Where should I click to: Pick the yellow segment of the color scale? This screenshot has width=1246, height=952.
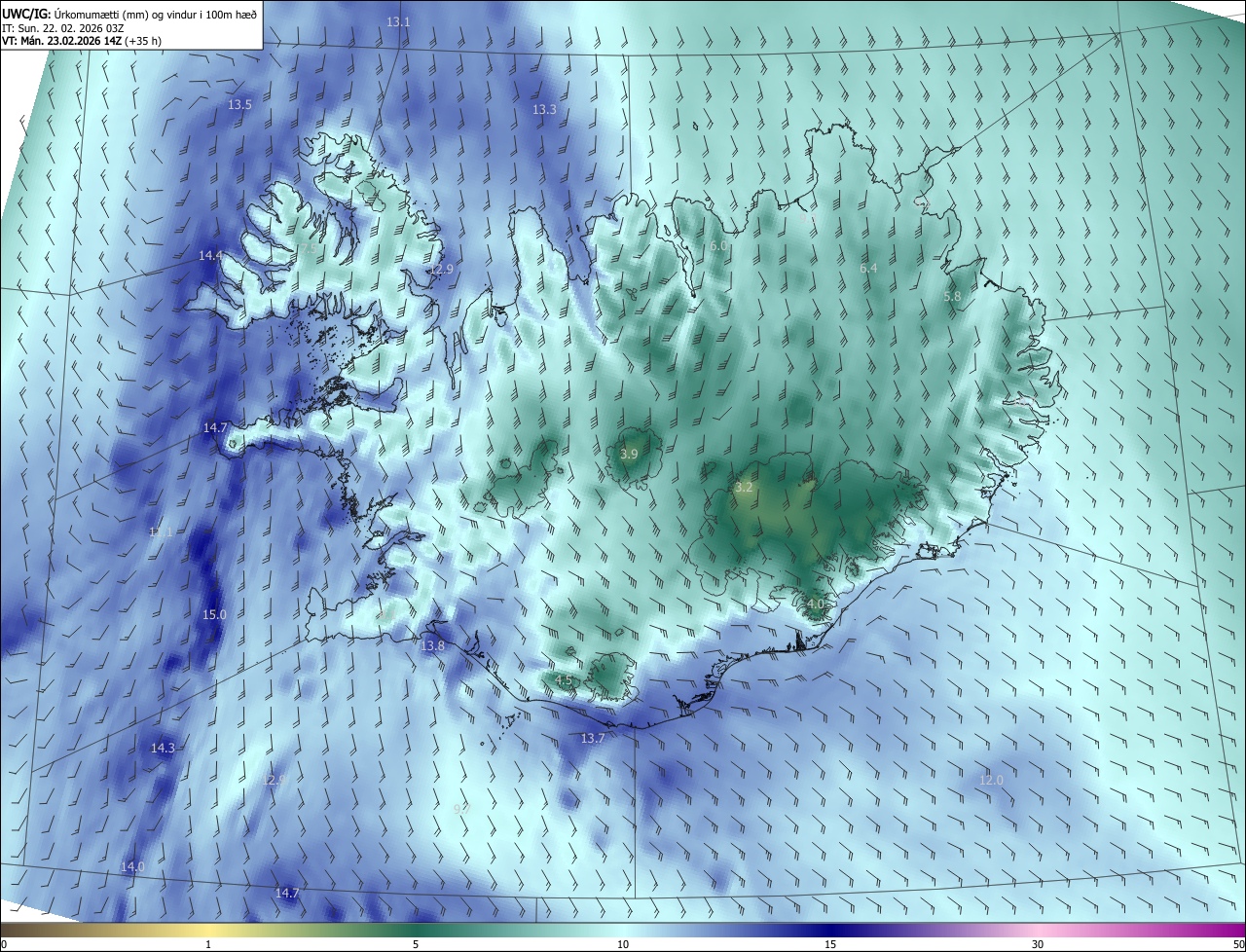pos(208,931)
